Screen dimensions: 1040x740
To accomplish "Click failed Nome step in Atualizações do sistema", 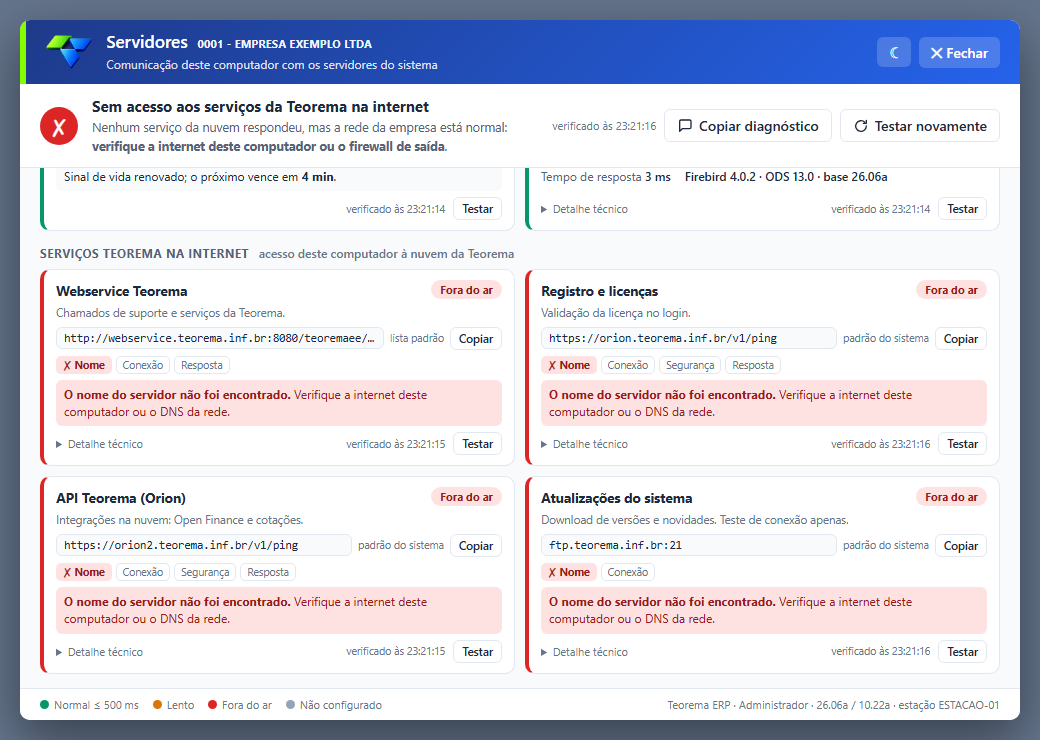I will pos(568,572).
